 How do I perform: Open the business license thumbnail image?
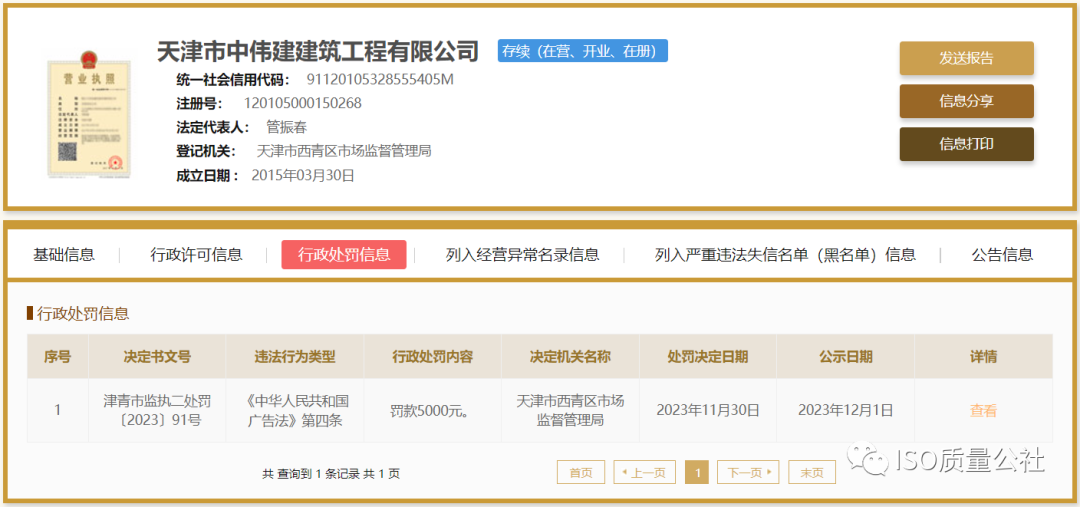(90, 118)
